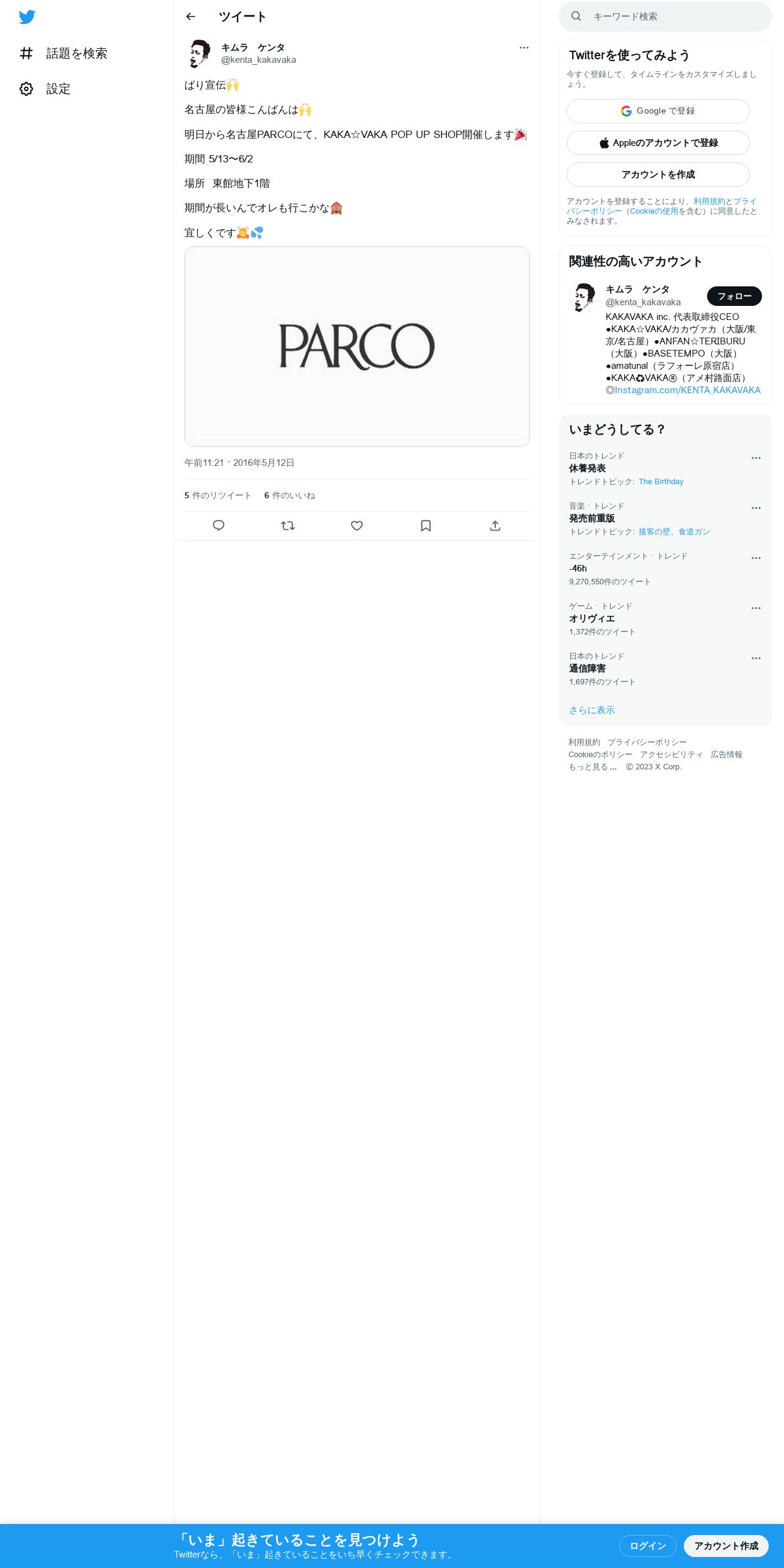
Task: Click the retweet arrows icon
Action: [x=288, y=526]
